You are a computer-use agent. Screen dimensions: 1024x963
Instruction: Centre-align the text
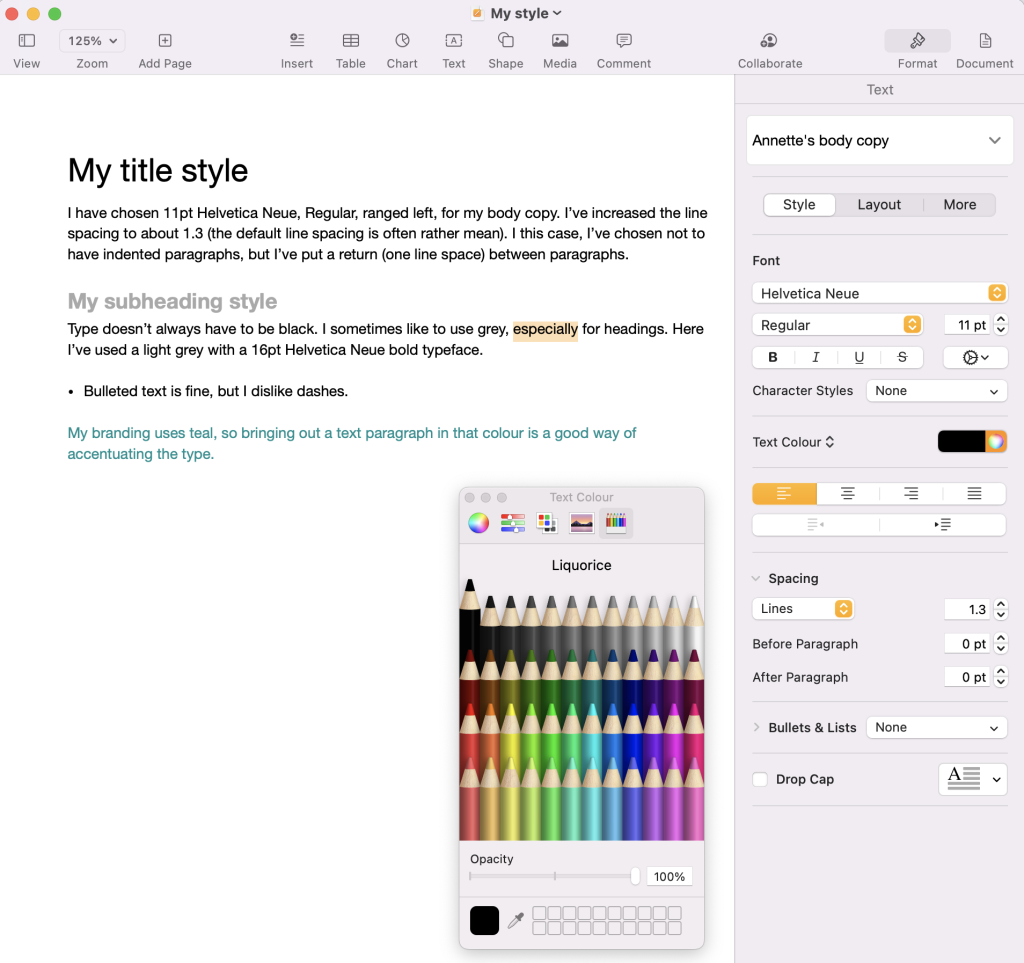pos(848,494)
